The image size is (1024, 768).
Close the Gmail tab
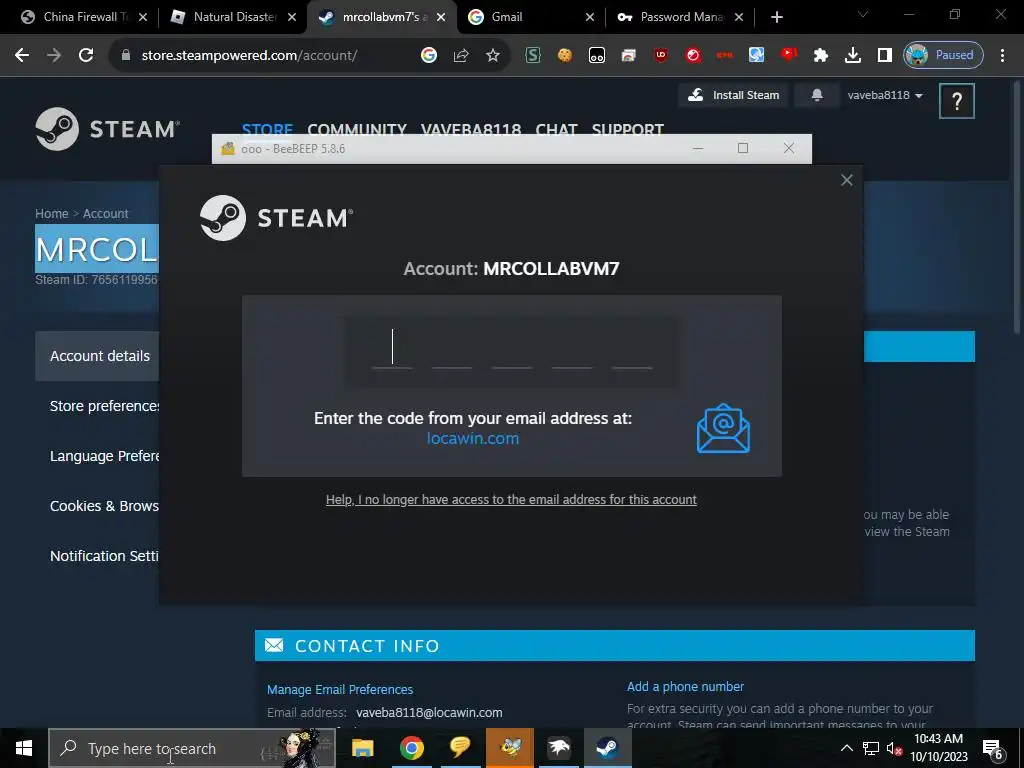590,18
